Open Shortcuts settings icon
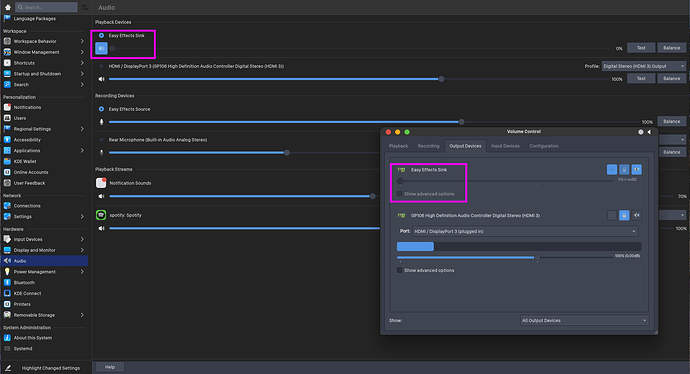690x374 pixels. click(x=7, y=63)
